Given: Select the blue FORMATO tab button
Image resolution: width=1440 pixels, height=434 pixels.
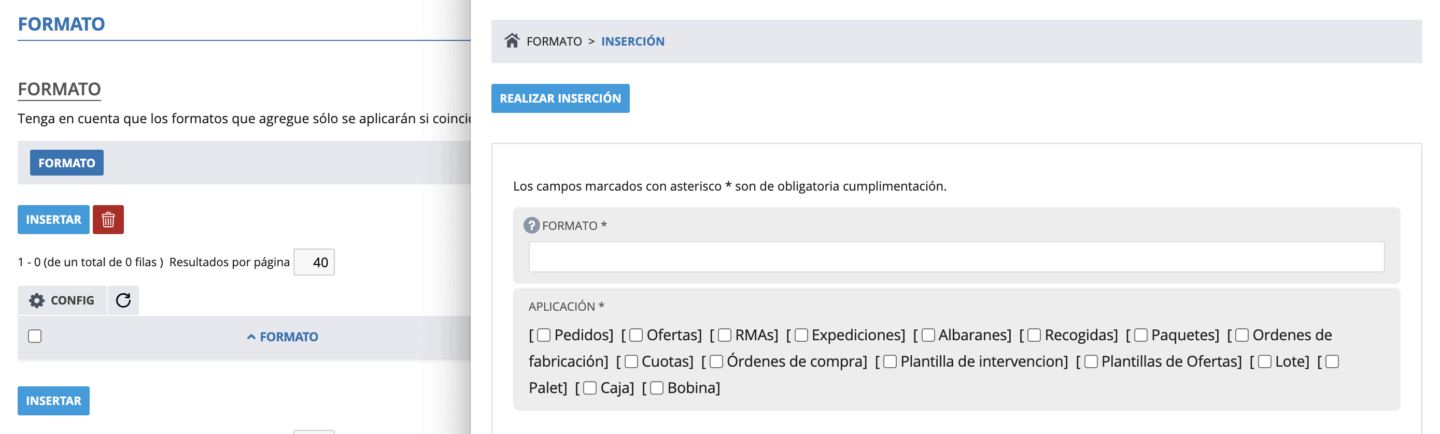Looking at the screenshot, I should point(67,162).
